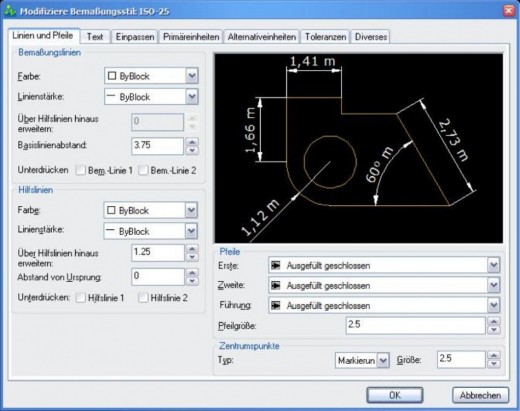Open the Toleranzen tab
This screenshot has height=411, width=520.
pyautogui.click(x=325, y=37)
